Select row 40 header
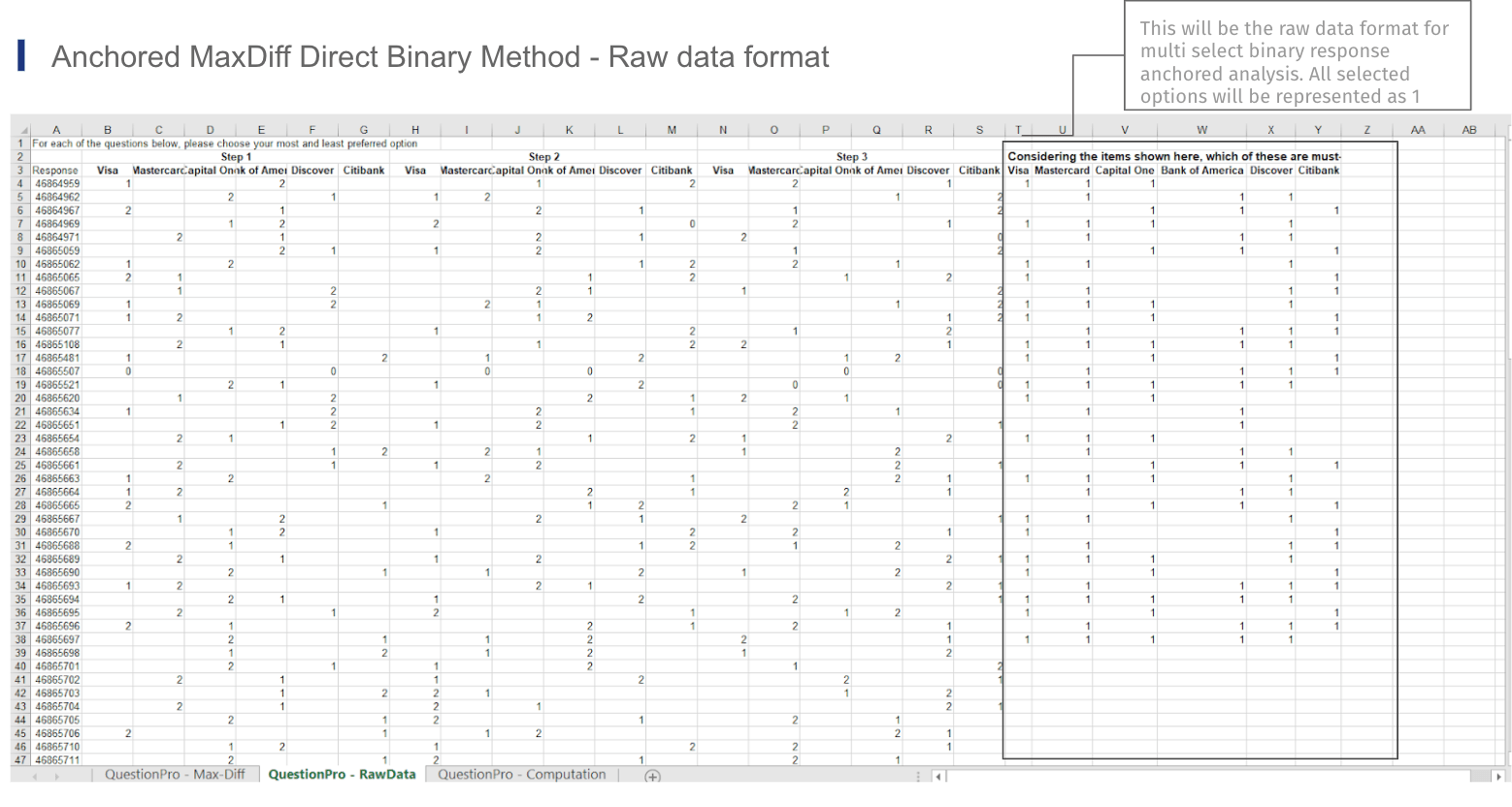The image size is (1512, 807). (20, 667)
